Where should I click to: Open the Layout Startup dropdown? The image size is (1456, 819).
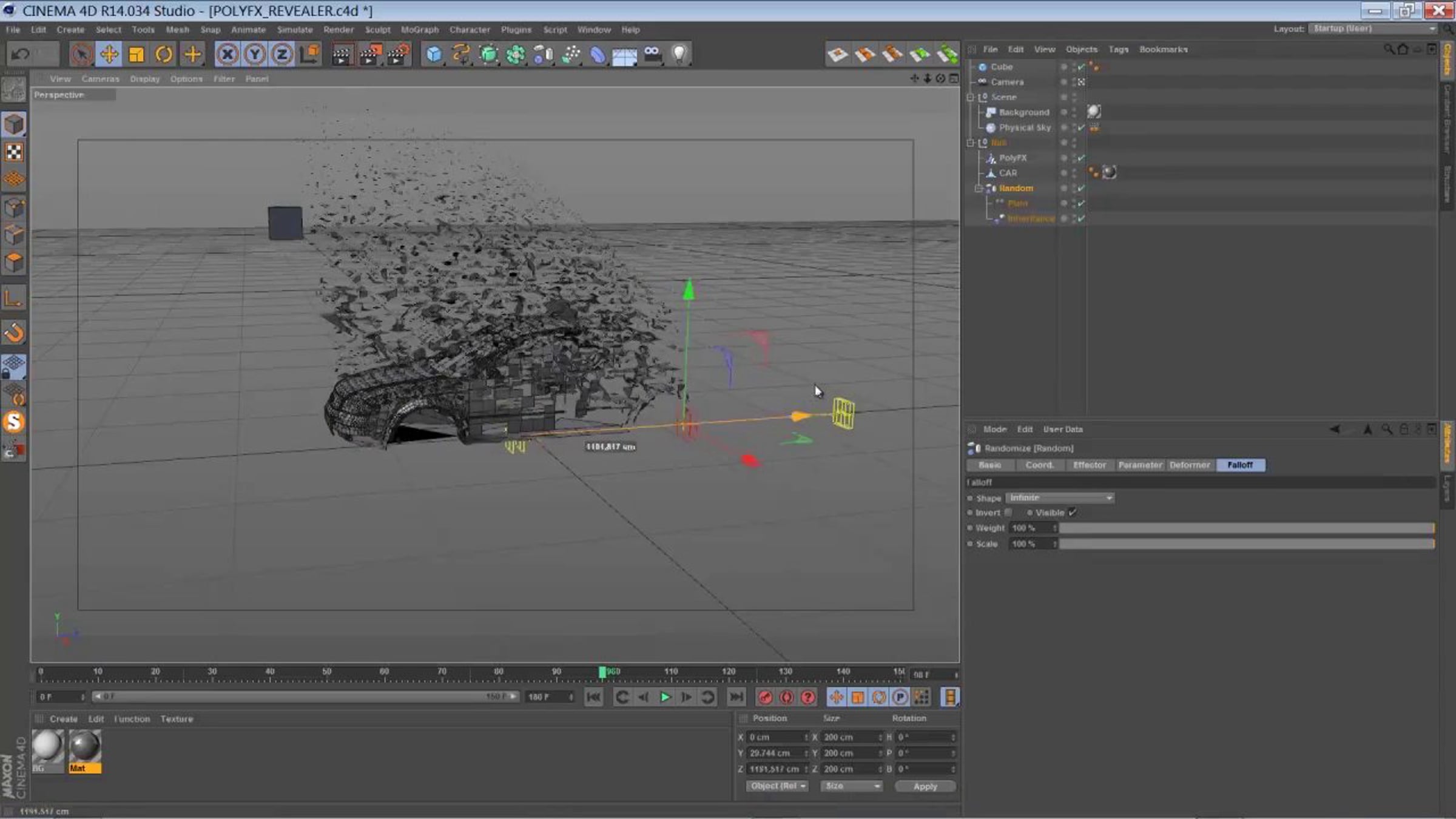pos(1373,29)
